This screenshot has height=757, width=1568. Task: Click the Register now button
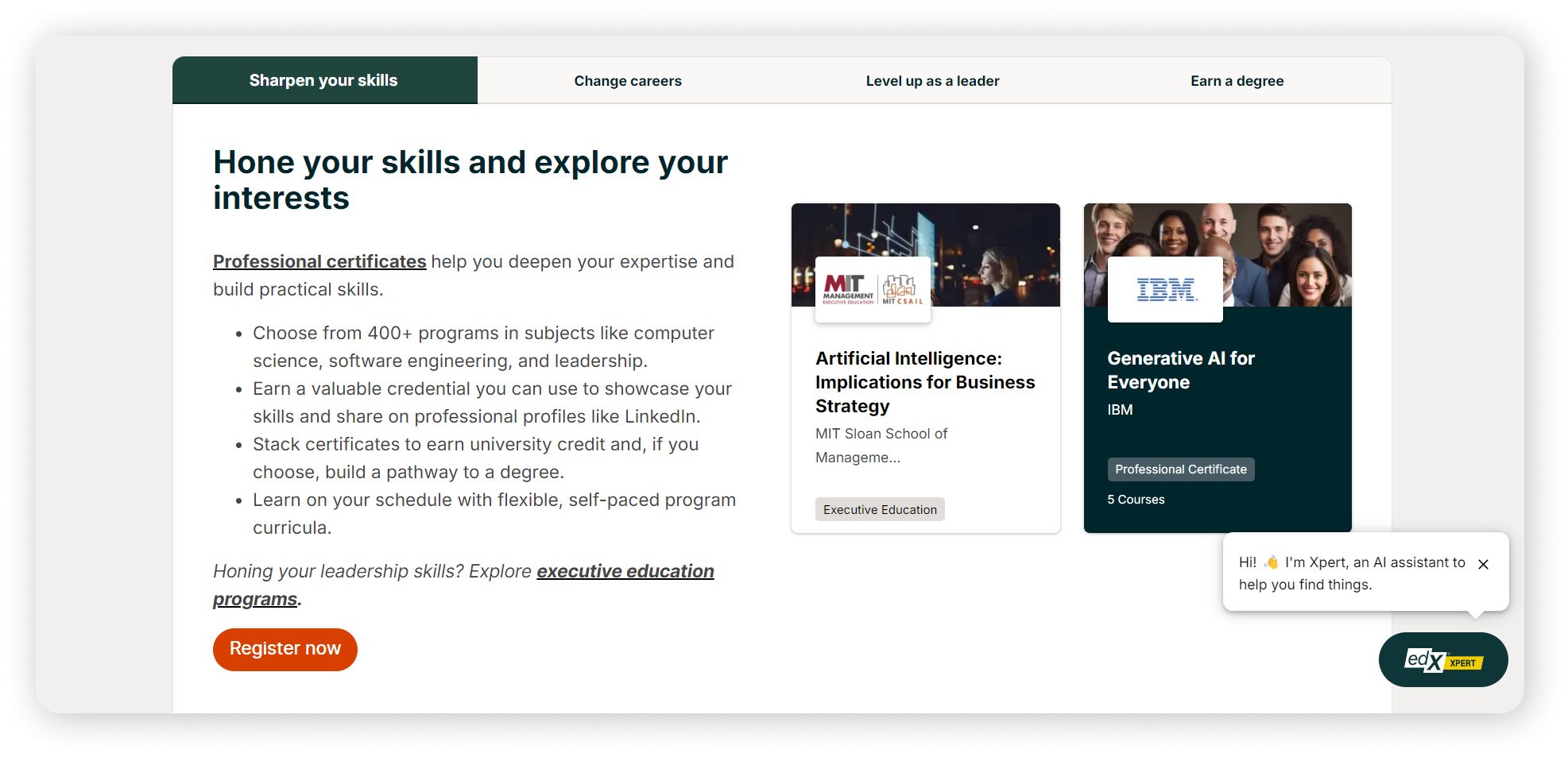tap(285, 649)
